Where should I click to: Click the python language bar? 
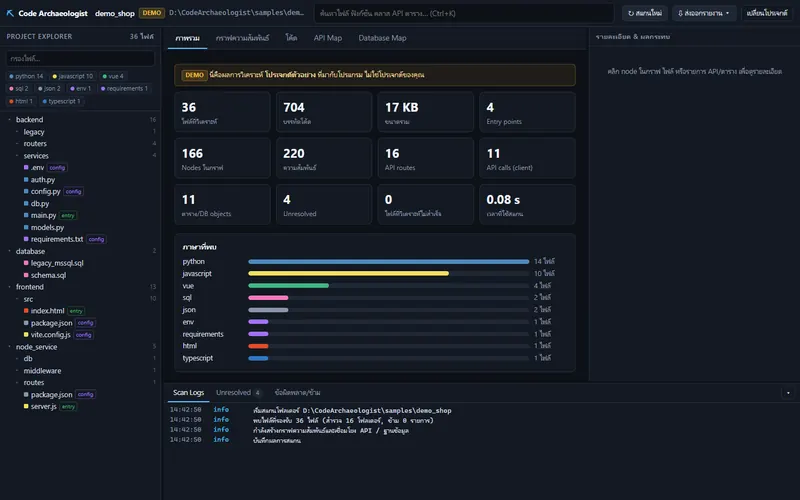[388, 261]
